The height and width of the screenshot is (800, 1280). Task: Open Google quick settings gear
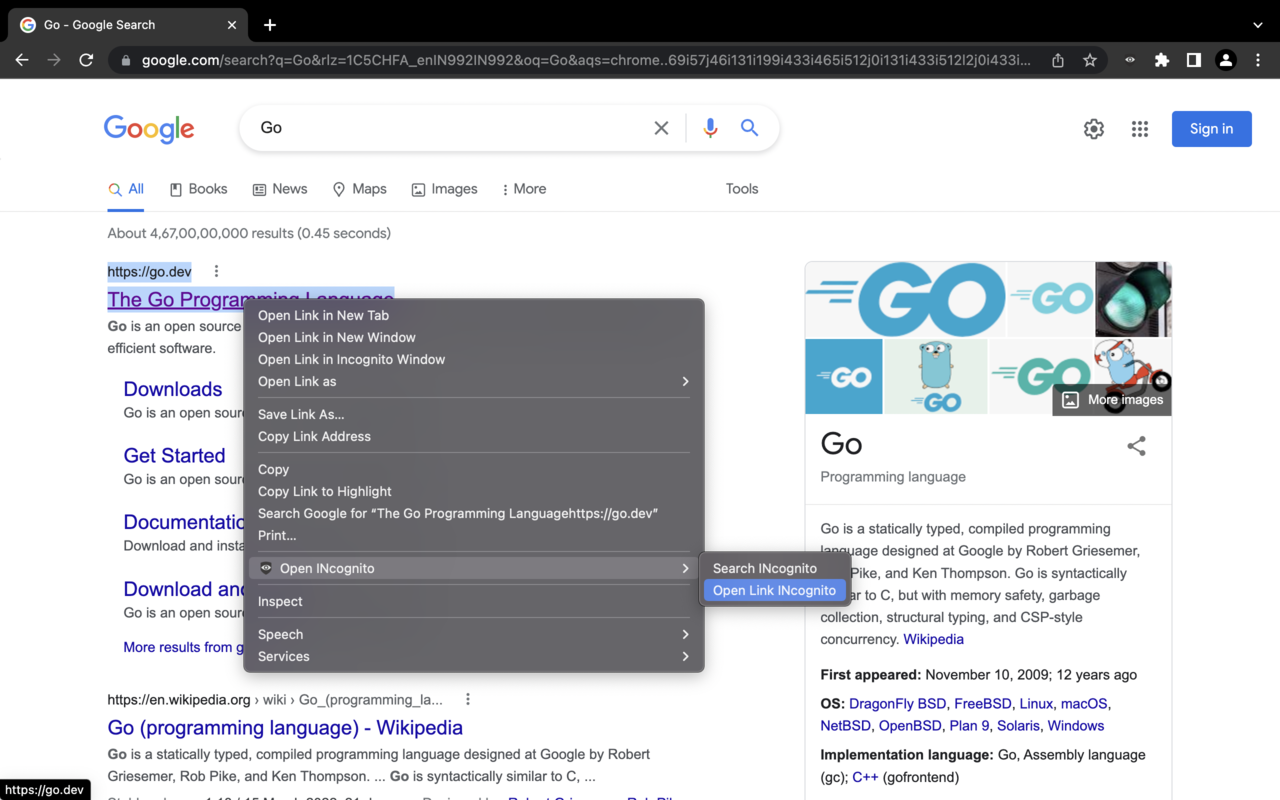(x=1094, y=129)
